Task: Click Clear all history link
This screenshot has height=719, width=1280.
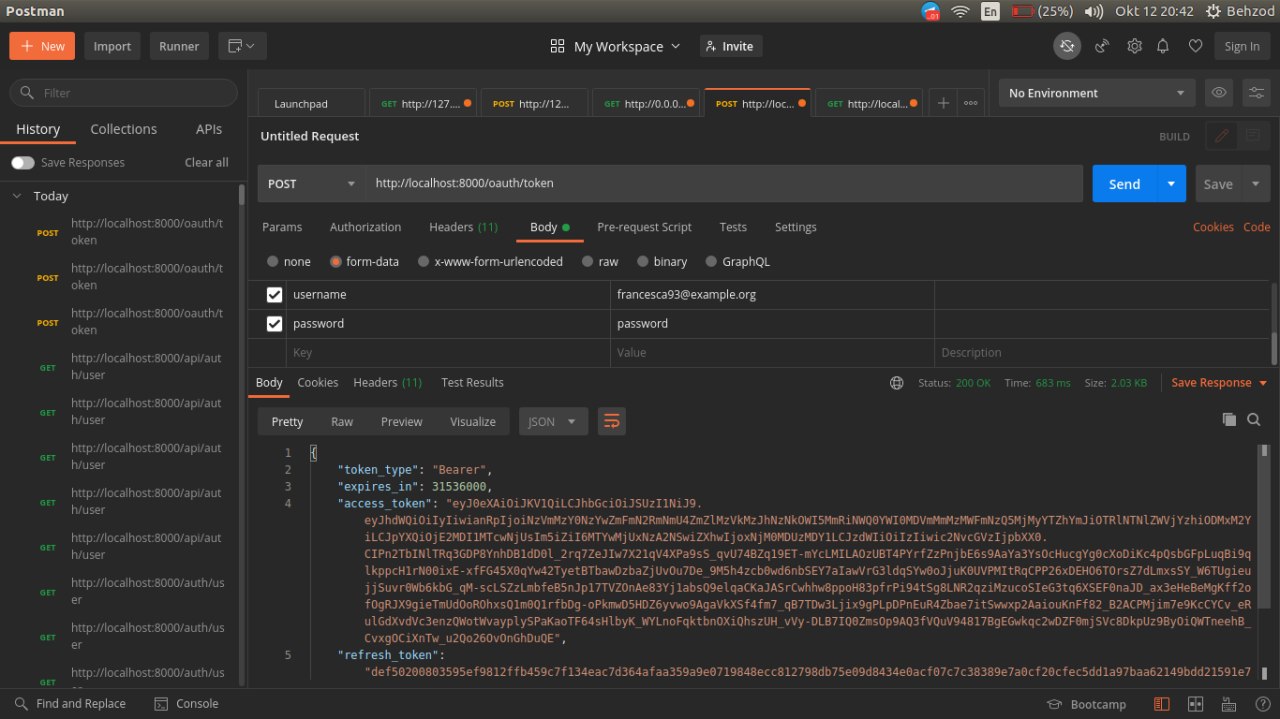Action: tap(206, 162)
